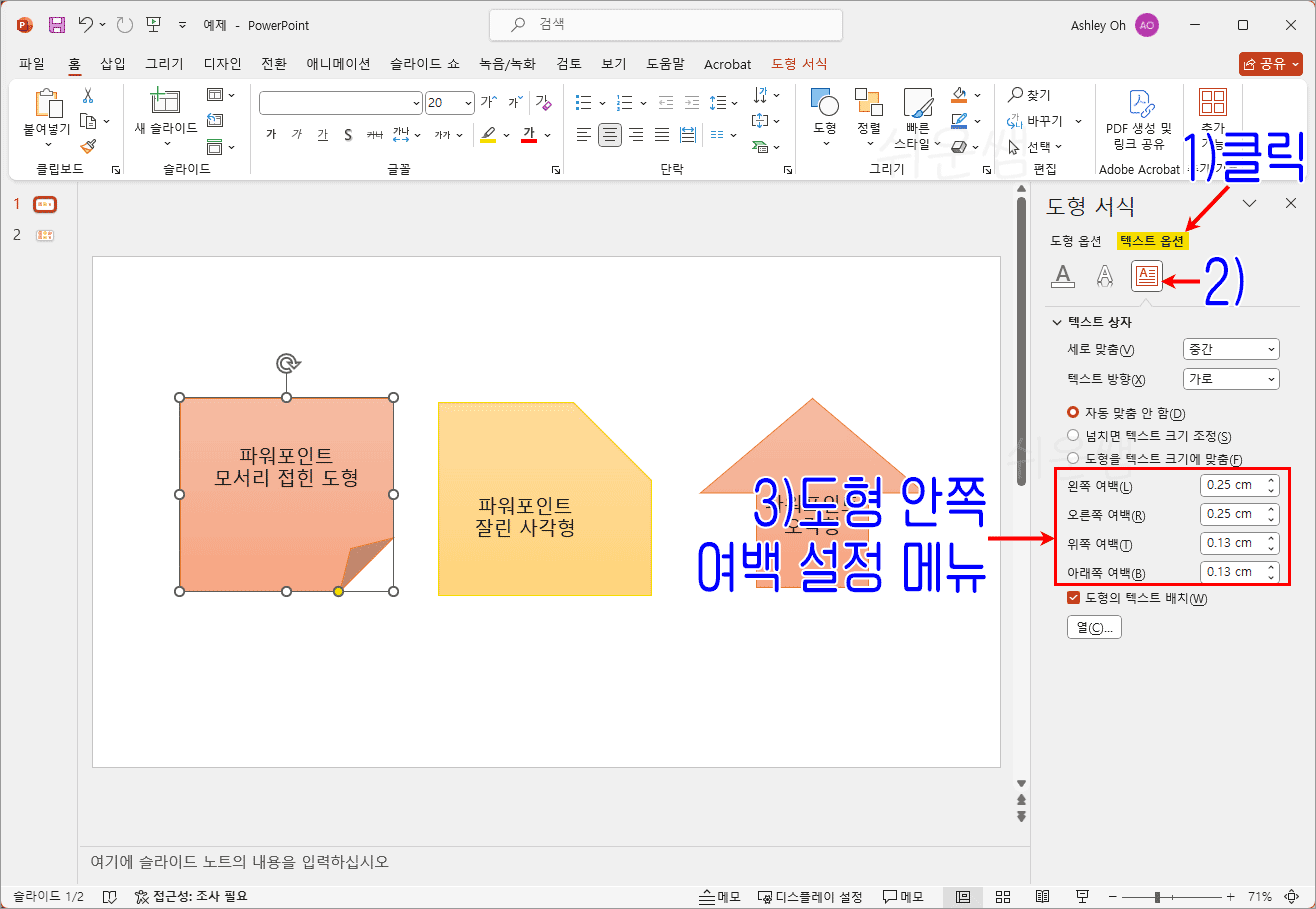Viewport: 1316px width, 909px height.
Task: Switch to the 도형 옵션 tab in the pane
Action: coord(1076,241)
